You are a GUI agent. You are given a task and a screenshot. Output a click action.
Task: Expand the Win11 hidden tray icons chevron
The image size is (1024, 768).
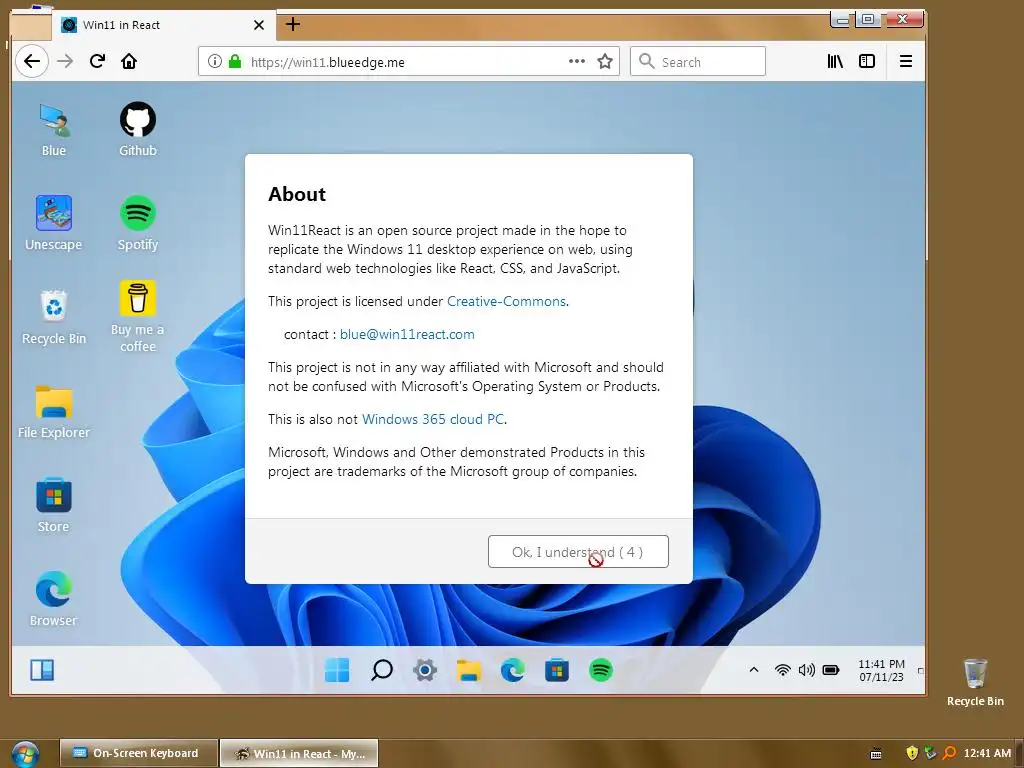(x=754, y=670)
